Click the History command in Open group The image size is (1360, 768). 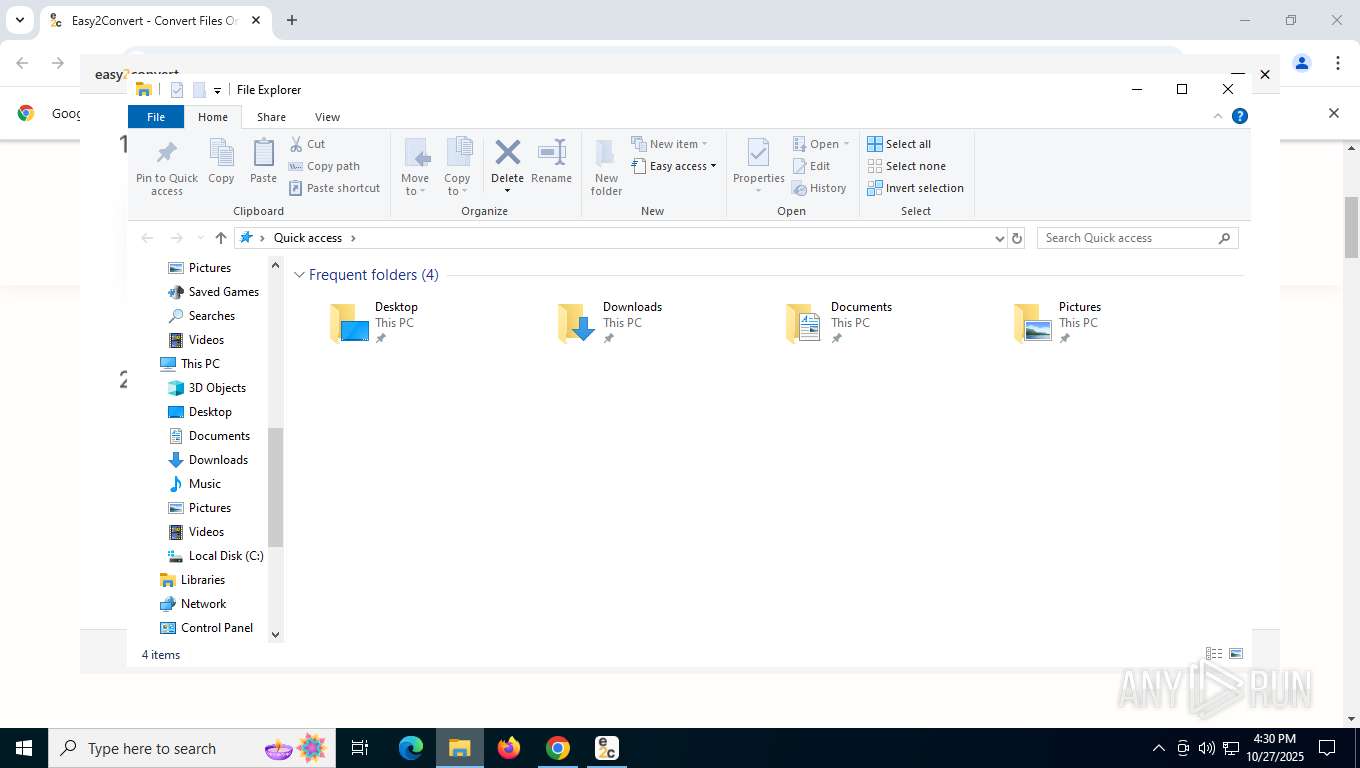coord(819,188)
